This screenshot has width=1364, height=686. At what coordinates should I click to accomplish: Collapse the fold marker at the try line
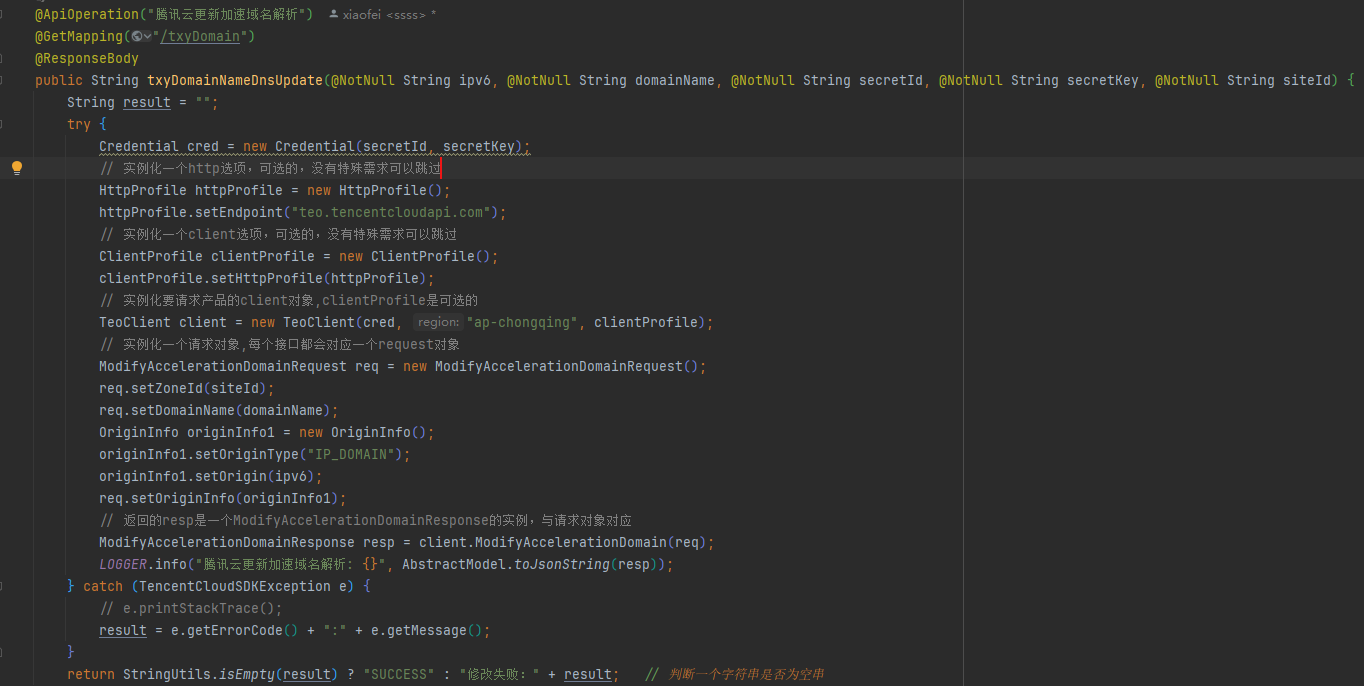click(3, 124)
